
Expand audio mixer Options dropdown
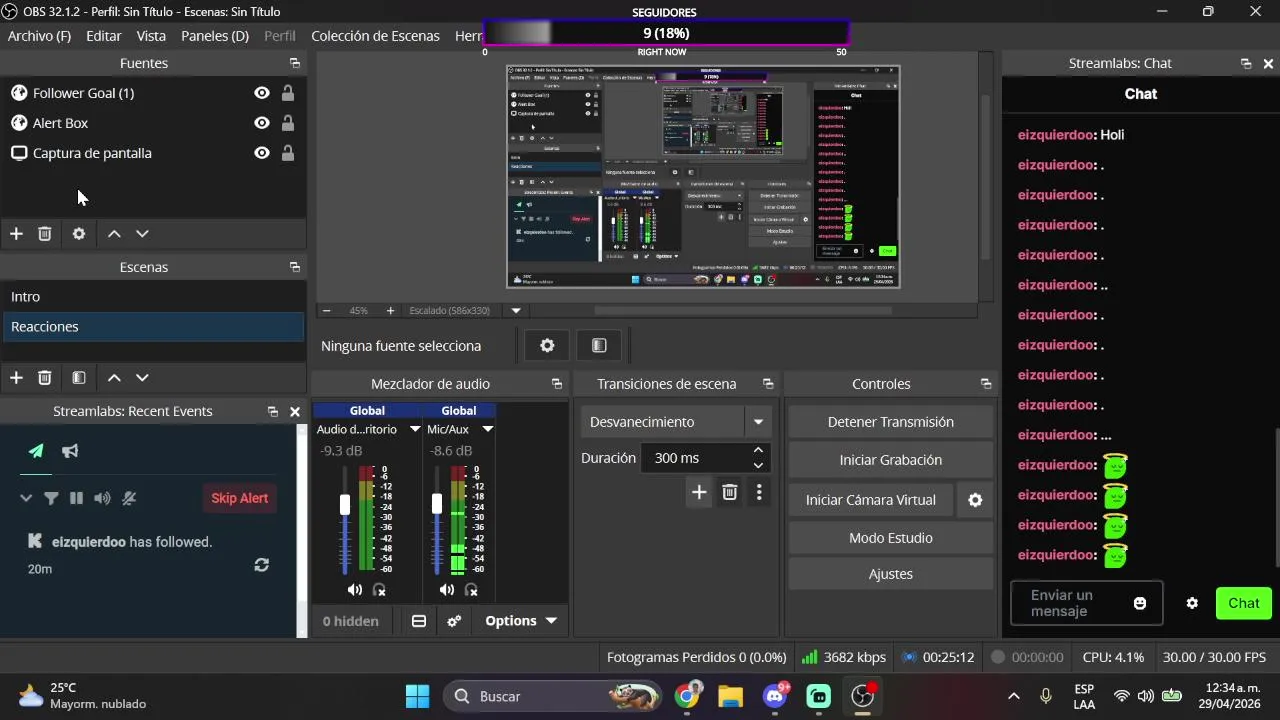(x=521, y=621)
